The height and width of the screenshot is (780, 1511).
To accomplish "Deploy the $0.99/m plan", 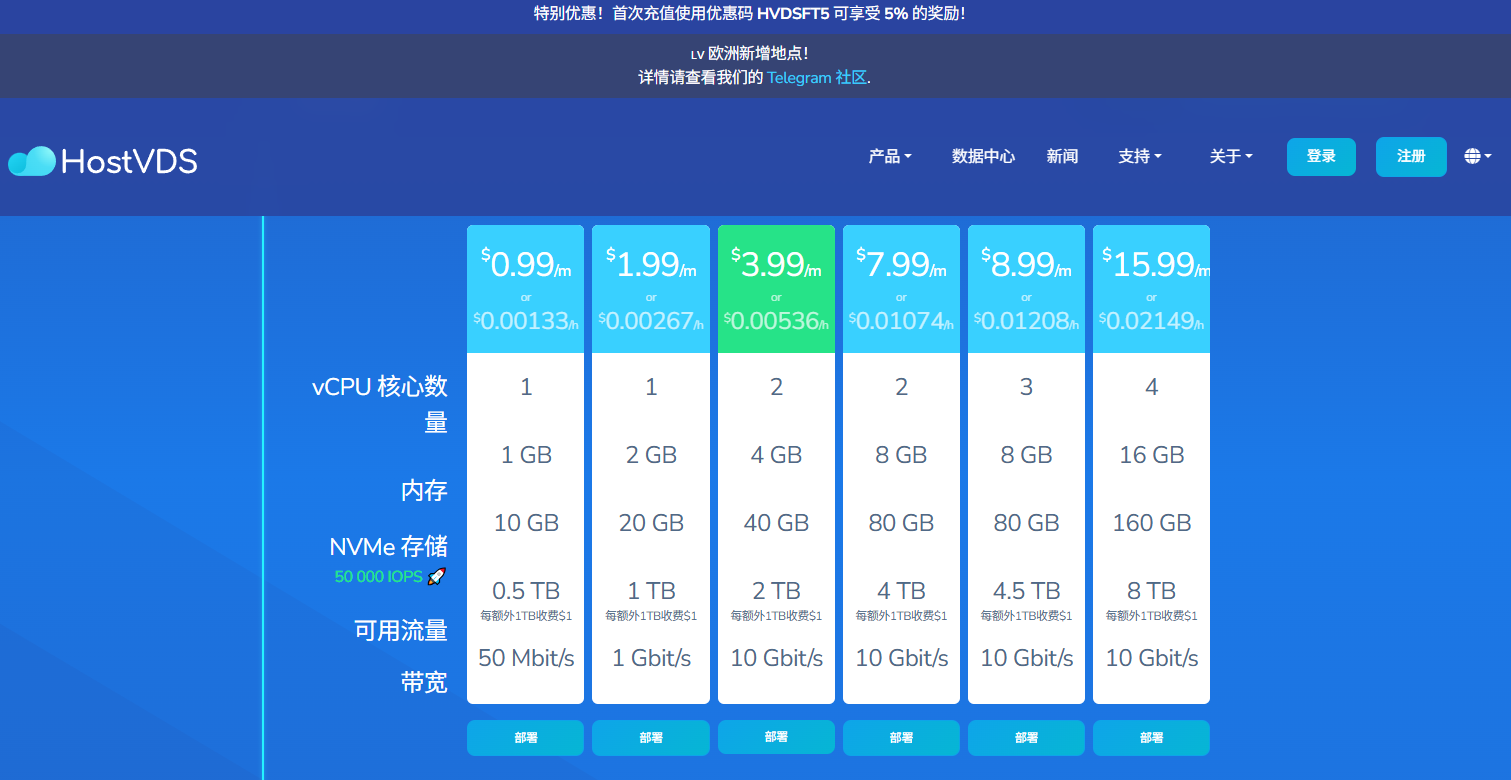I will [x=525, y=738].
